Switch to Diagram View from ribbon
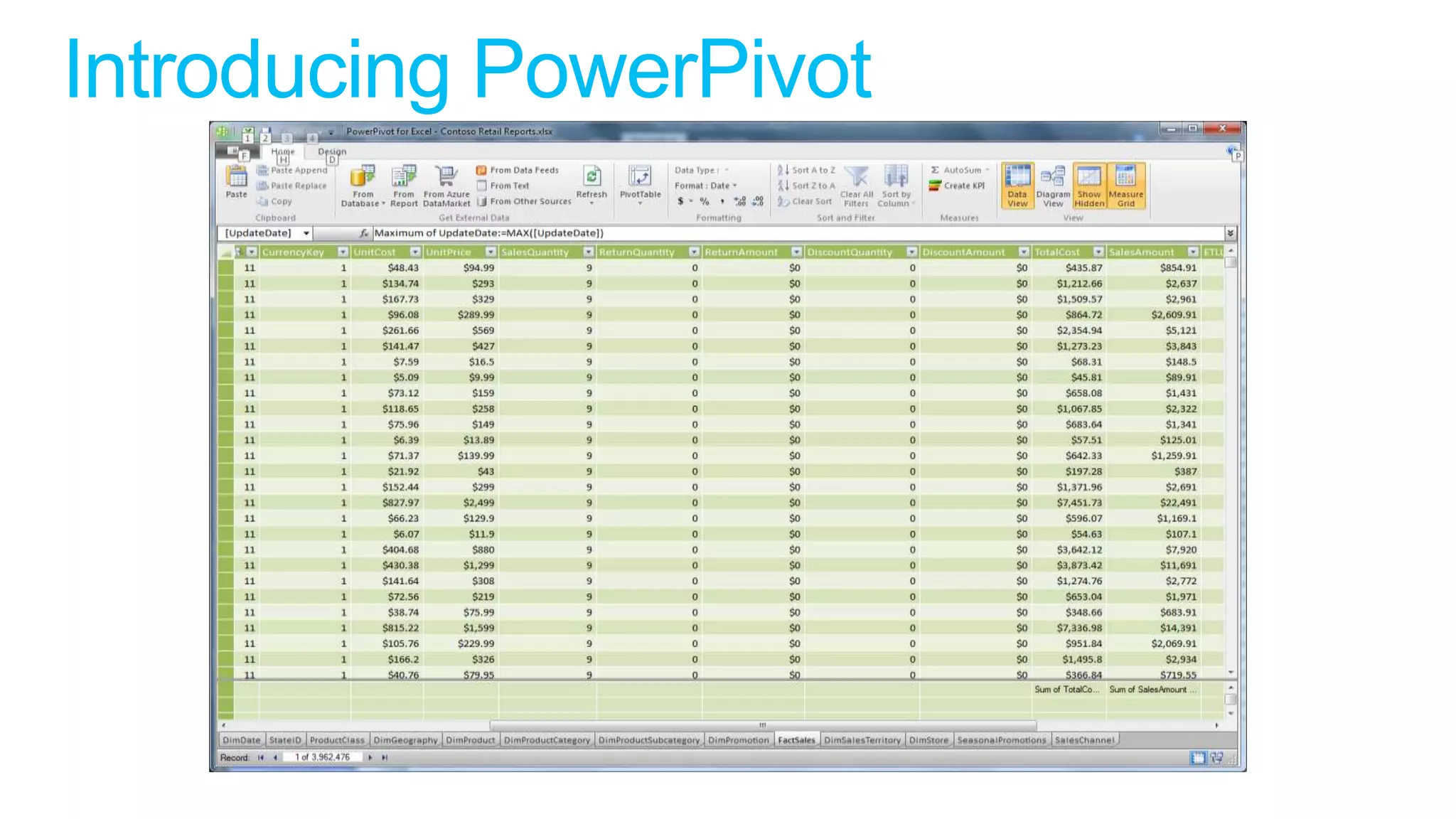This screenshot has width=1456, height=819. pos(1053,186)
